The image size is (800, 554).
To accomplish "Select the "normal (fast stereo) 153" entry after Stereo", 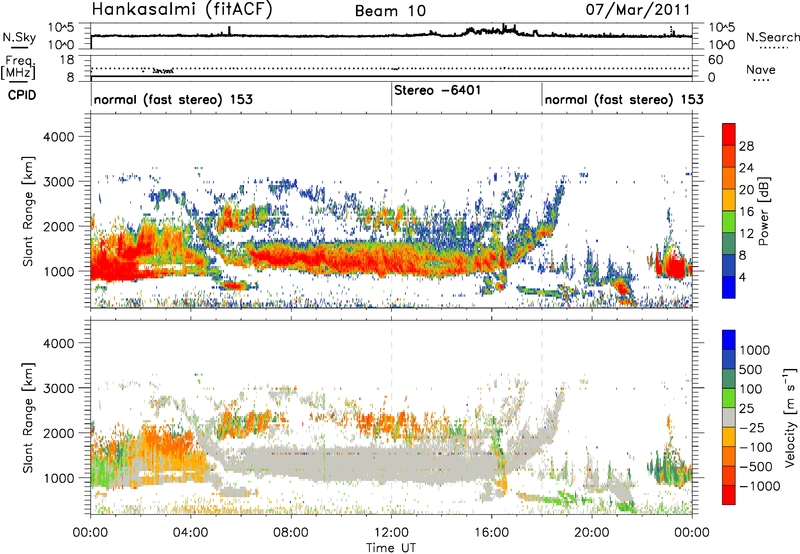I will 624,99.
